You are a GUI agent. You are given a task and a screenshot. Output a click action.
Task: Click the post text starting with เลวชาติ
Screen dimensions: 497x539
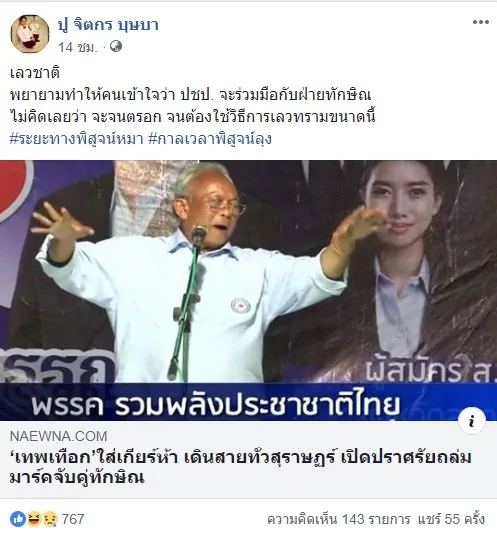pyautogui.click(x=35, y=73)
